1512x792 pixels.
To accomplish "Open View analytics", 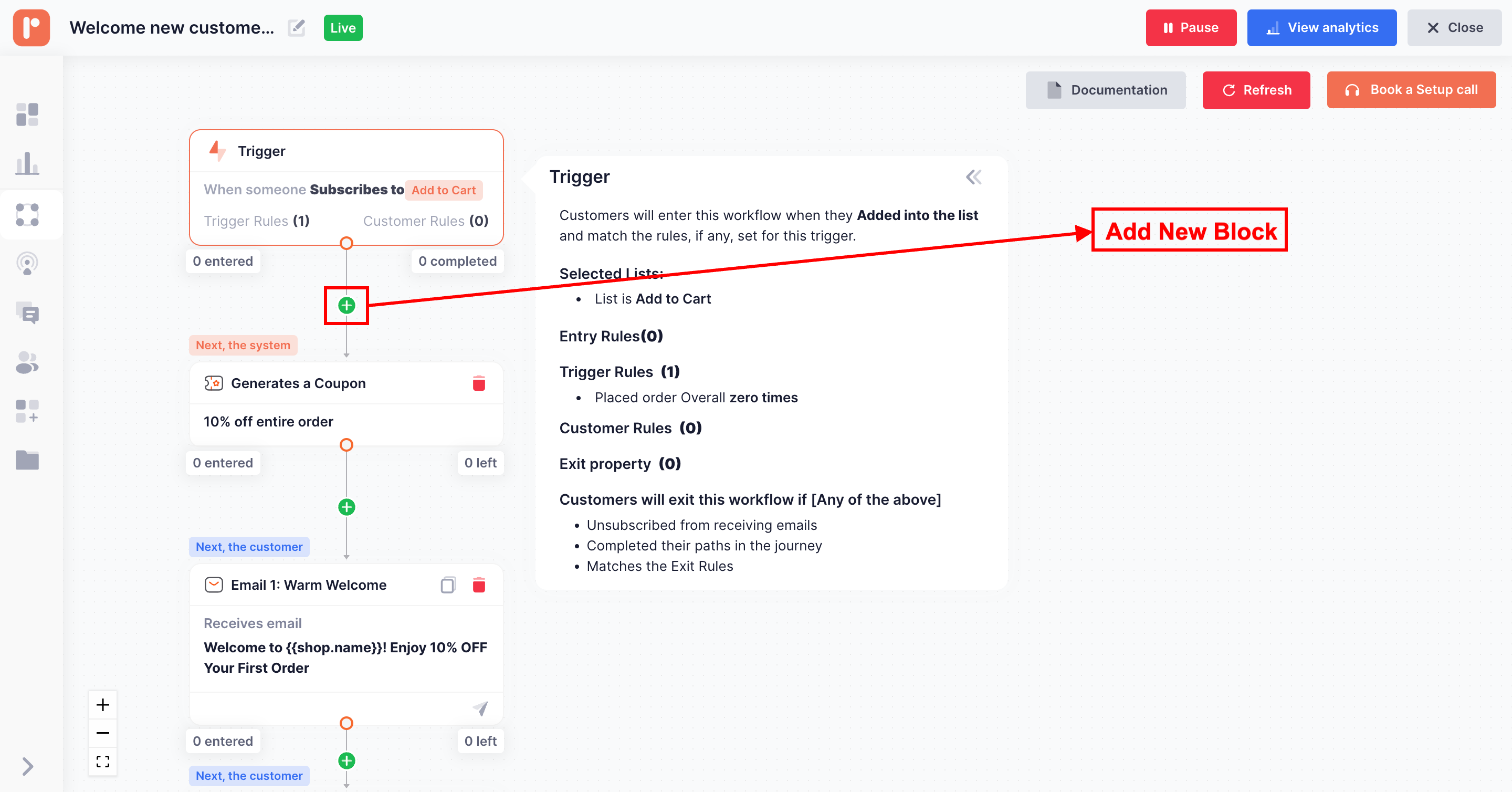I will click(x=1321, y=28).
